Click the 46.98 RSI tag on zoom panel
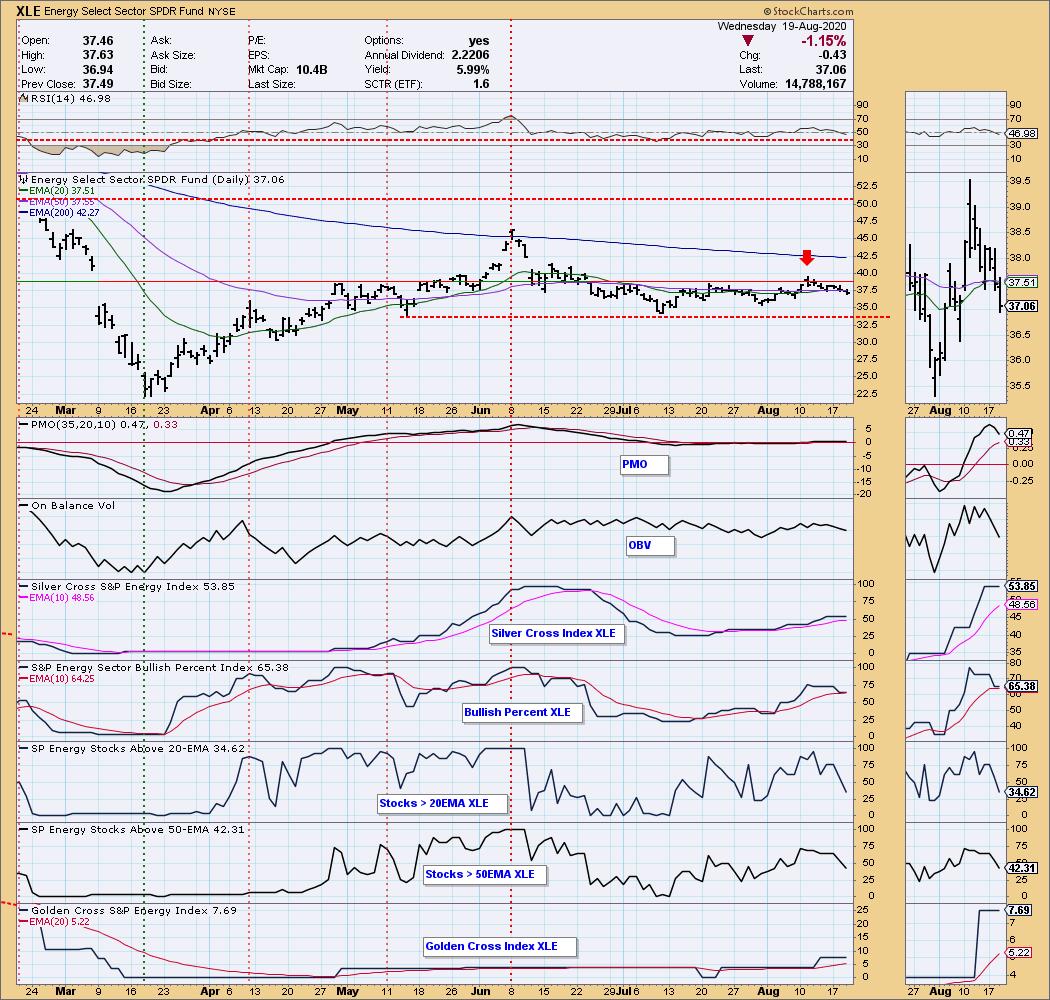Viewport: 1050px width, 1000px height. pos(1022,134)
